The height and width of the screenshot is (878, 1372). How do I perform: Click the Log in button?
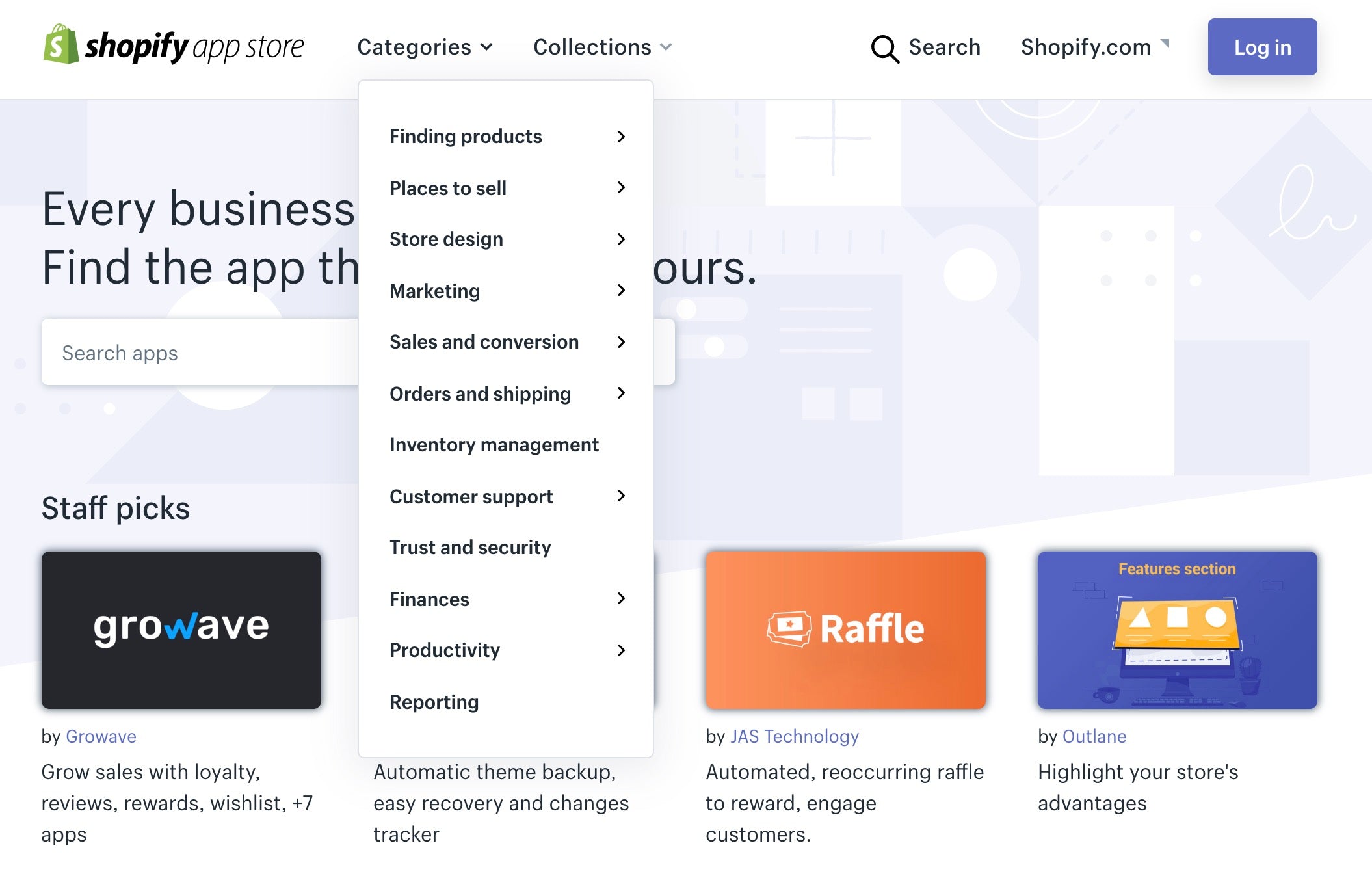coord(1261,46)
